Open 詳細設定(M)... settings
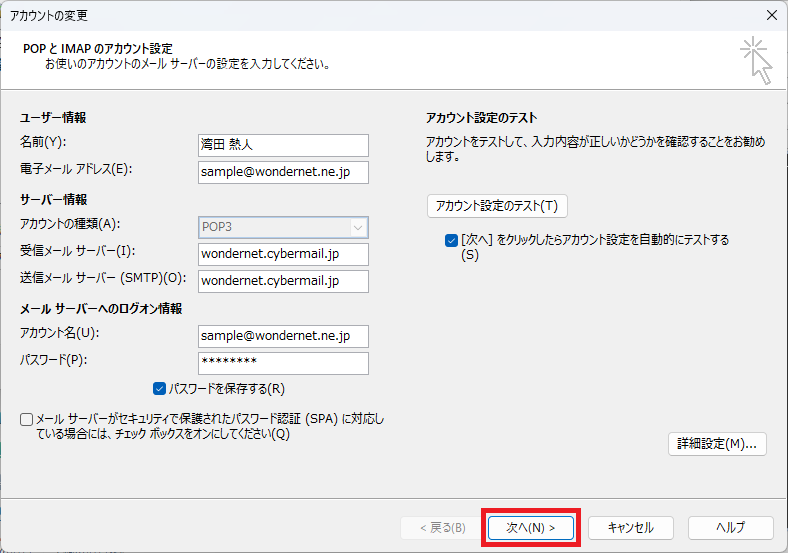This screenshot has height=553, width=788. tap(717, 444)
